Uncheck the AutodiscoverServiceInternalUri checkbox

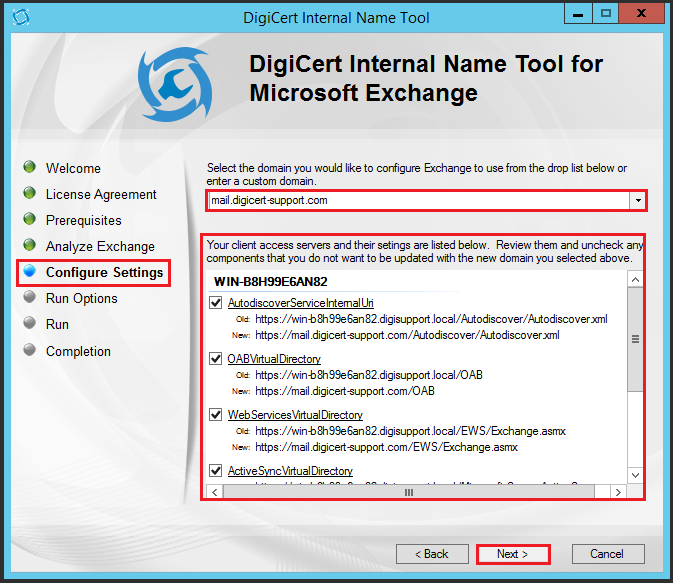(x=217, y=303)
